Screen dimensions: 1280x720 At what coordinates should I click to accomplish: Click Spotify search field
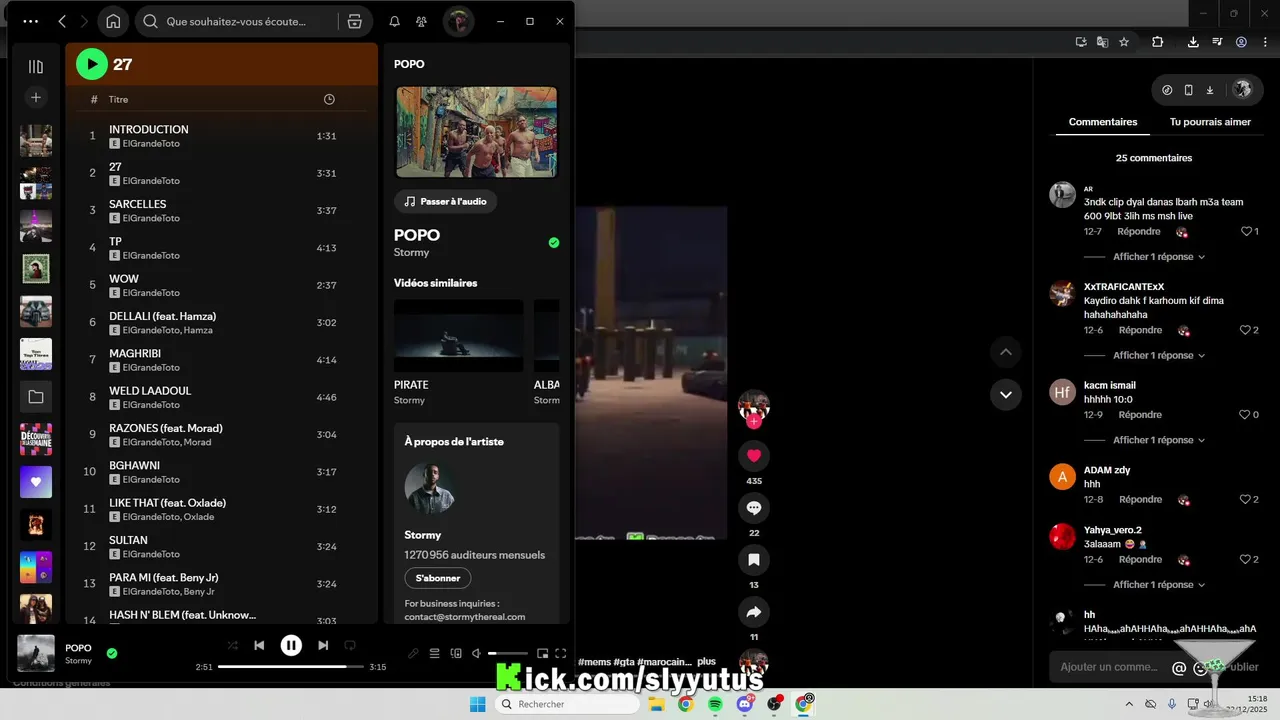236,21
